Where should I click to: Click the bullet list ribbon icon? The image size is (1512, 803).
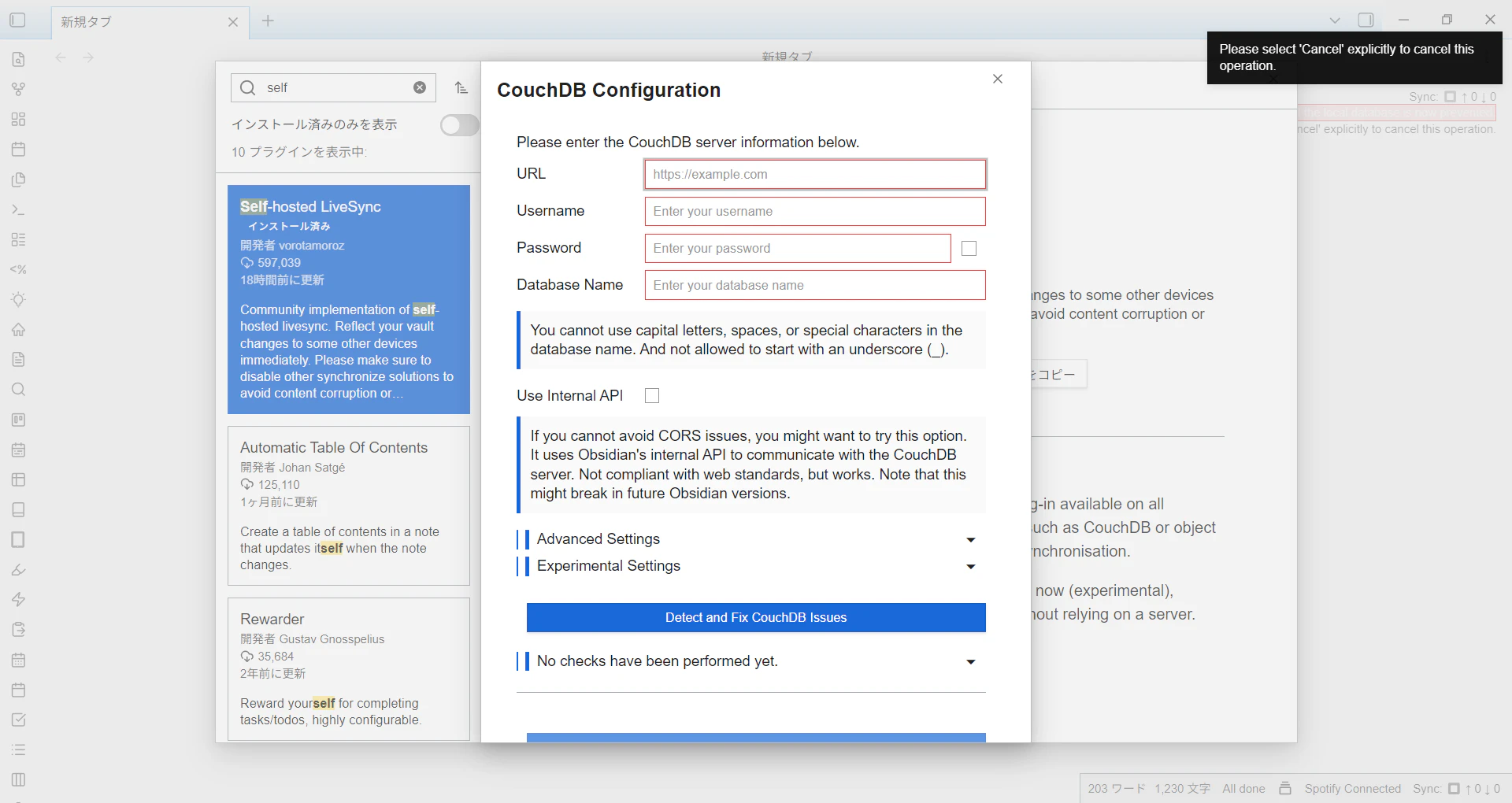click(x=19, y=749)
